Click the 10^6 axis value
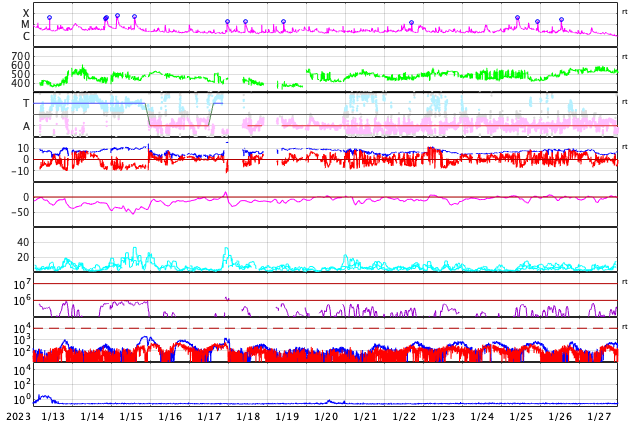Viewport: 634px width, 424px height. coord(22,300)
